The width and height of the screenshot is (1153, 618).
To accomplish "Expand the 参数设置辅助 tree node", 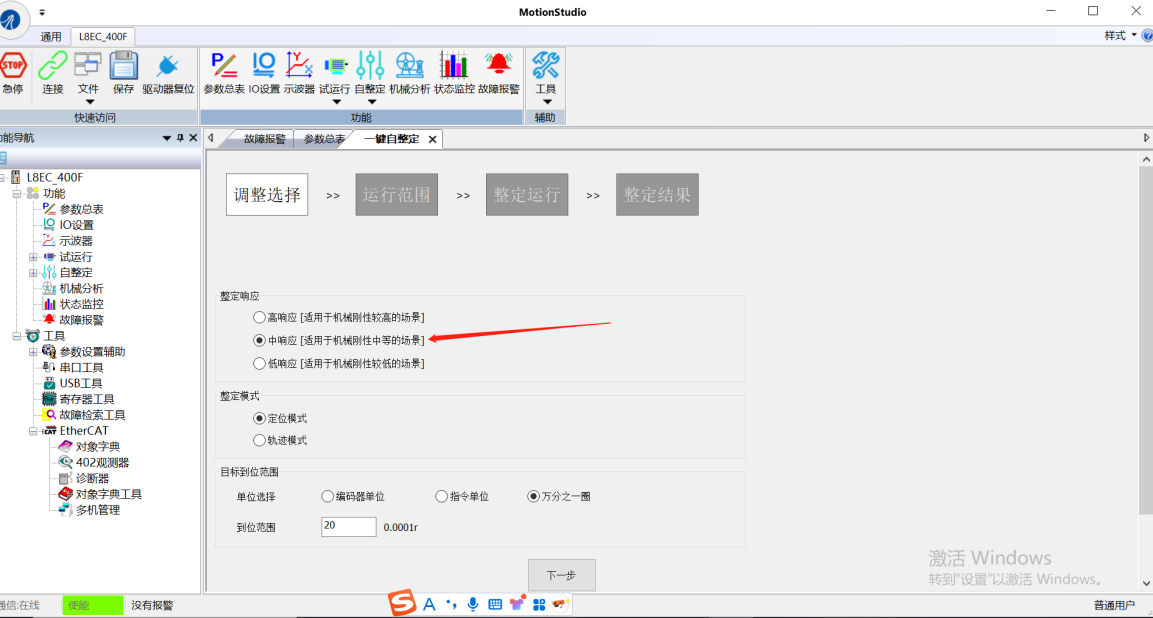I will point(32,352).
